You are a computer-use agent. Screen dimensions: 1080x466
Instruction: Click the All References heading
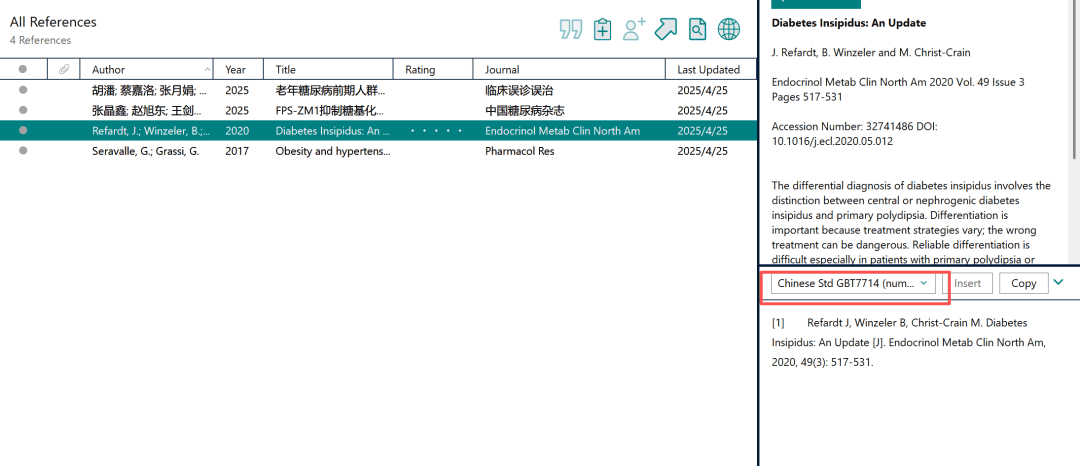coord(53,22)
